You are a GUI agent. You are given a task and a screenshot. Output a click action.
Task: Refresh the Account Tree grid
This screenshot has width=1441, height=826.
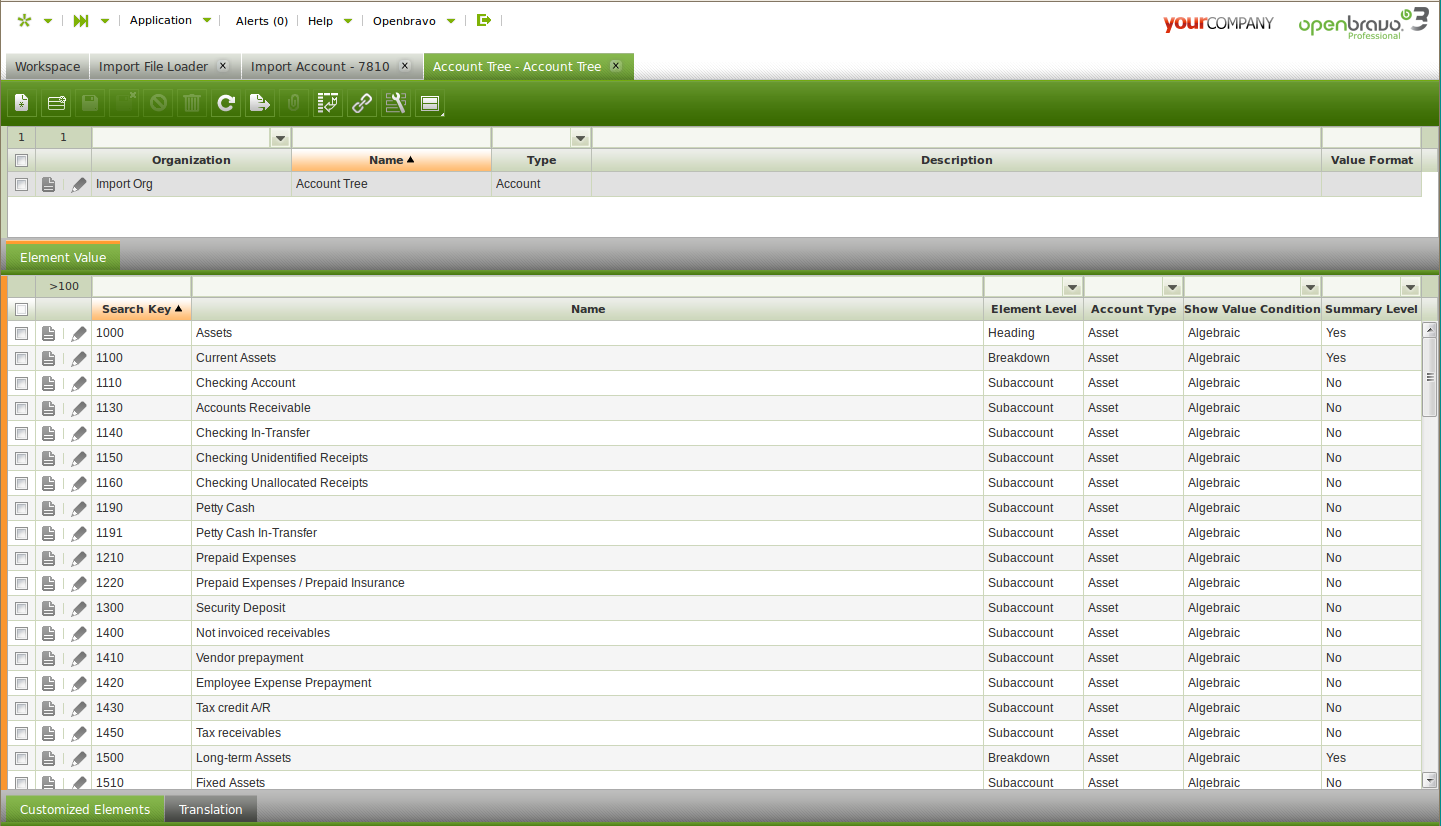tap(226, 103)
